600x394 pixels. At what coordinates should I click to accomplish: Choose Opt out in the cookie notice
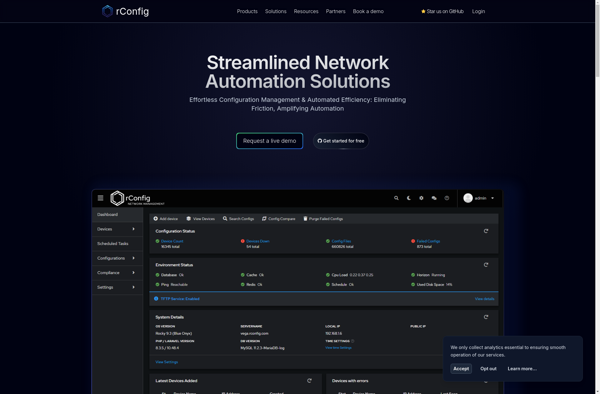[488, 369]
